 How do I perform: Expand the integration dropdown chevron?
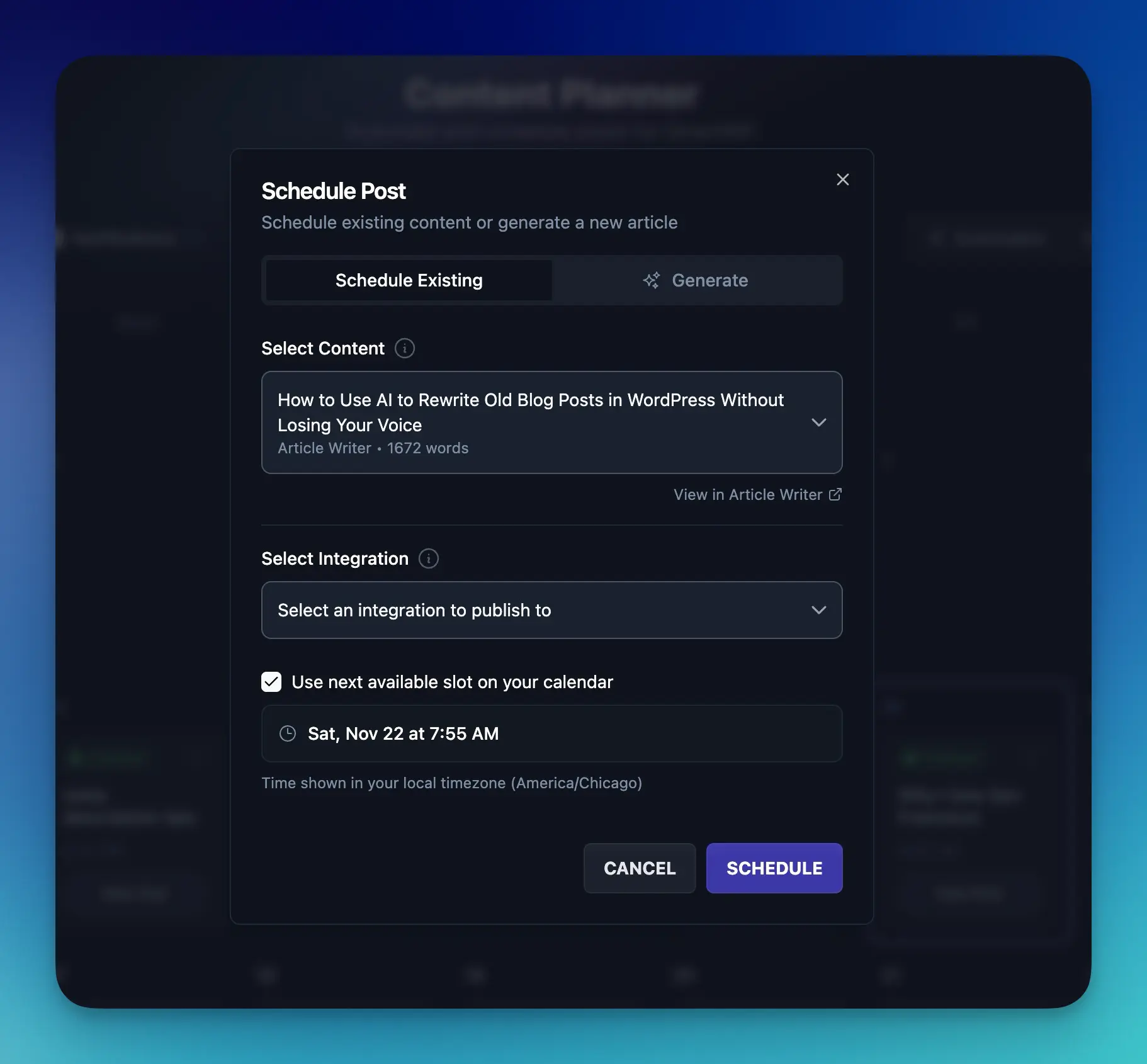(819, 609)
